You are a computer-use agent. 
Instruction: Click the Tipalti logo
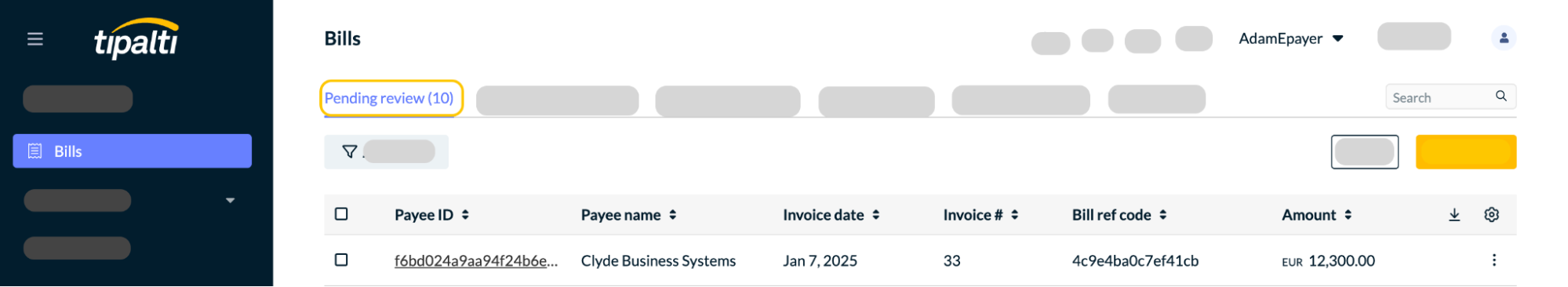pyautogui.click(x=136, y=38)
